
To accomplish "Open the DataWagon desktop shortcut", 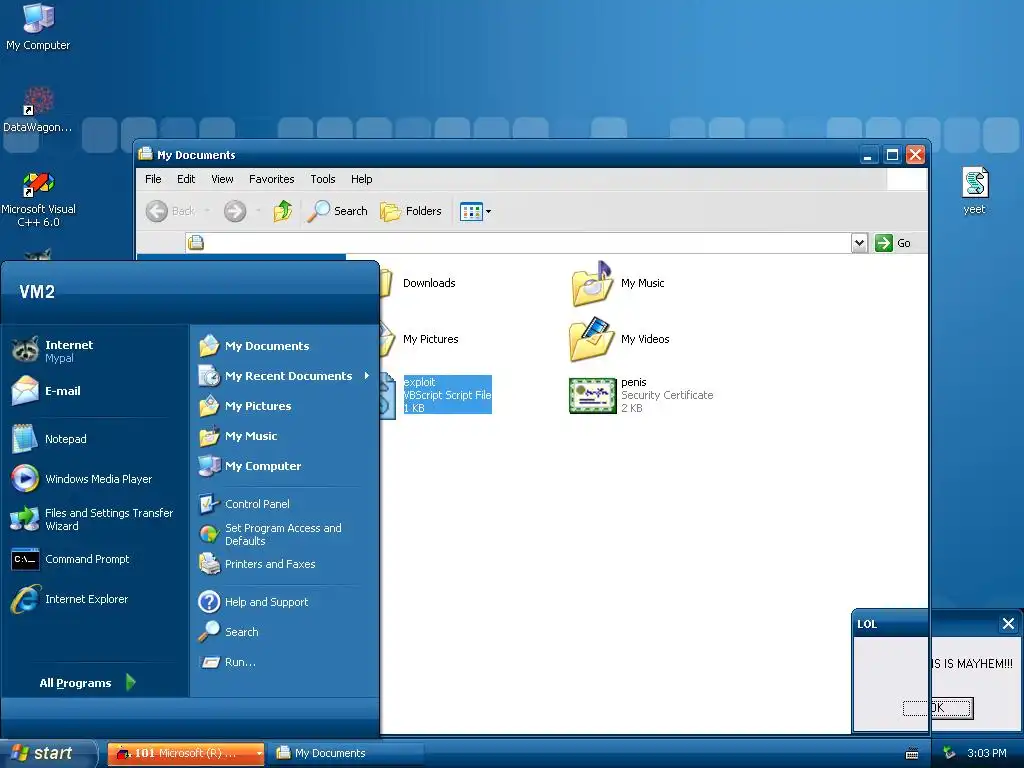I will (x=38, y=110).
